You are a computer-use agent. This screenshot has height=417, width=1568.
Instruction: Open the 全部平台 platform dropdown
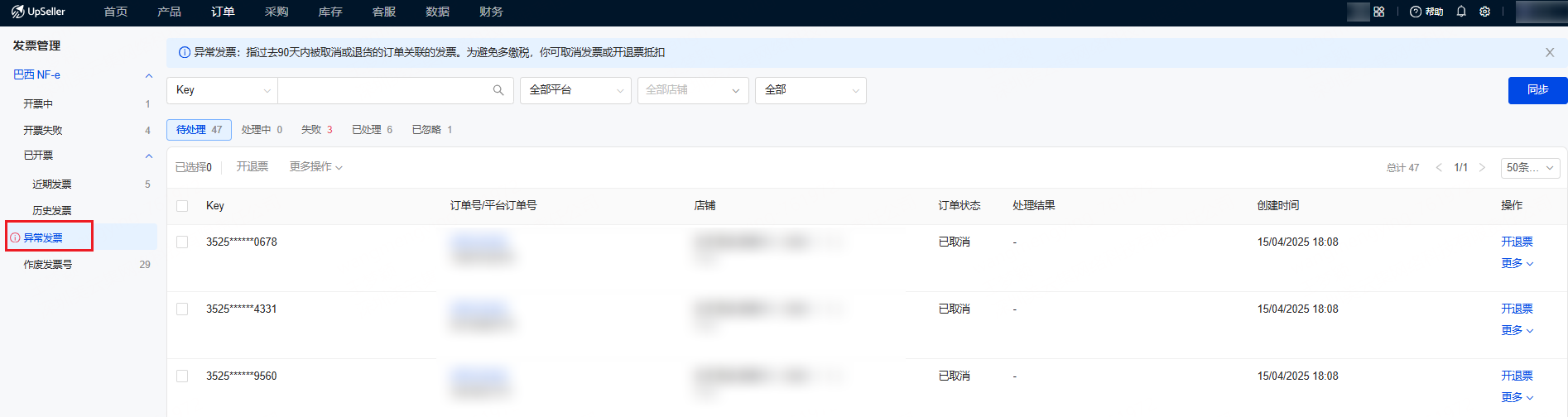575,90
